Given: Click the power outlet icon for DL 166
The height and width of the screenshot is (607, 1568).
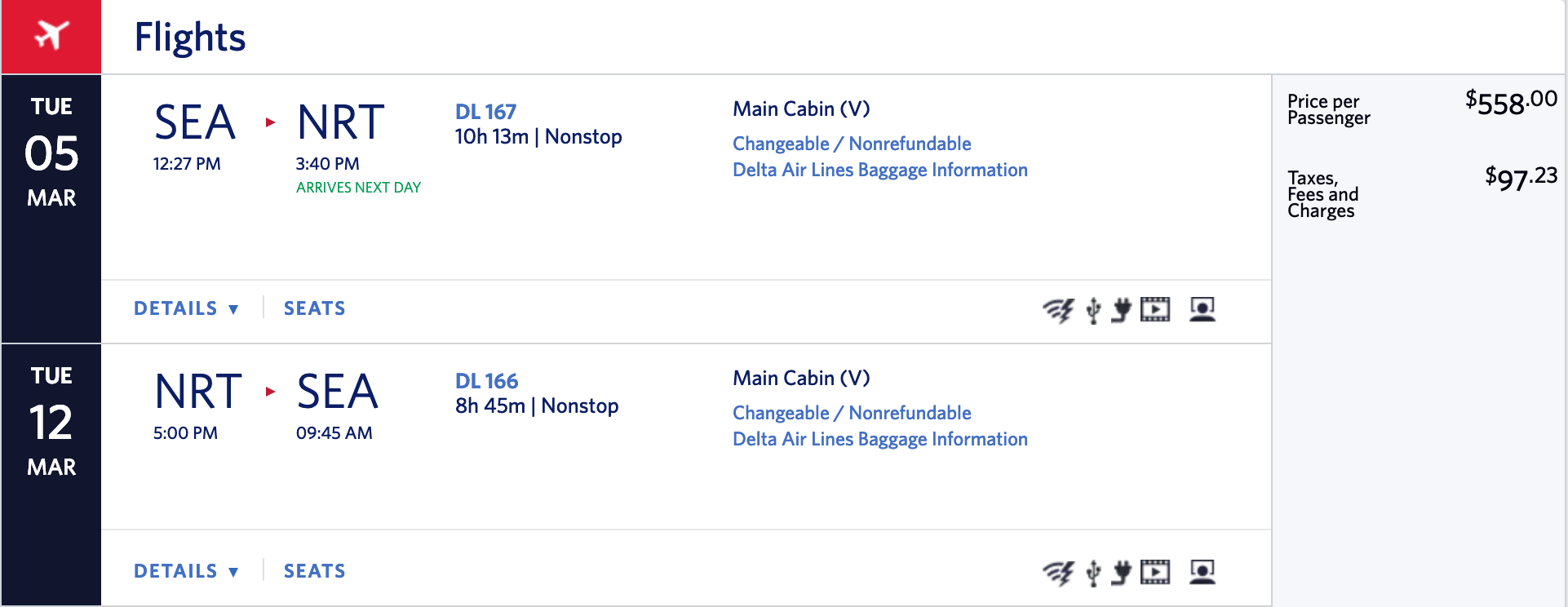Looking at the screenshot, I should [x=1122, y=573].
